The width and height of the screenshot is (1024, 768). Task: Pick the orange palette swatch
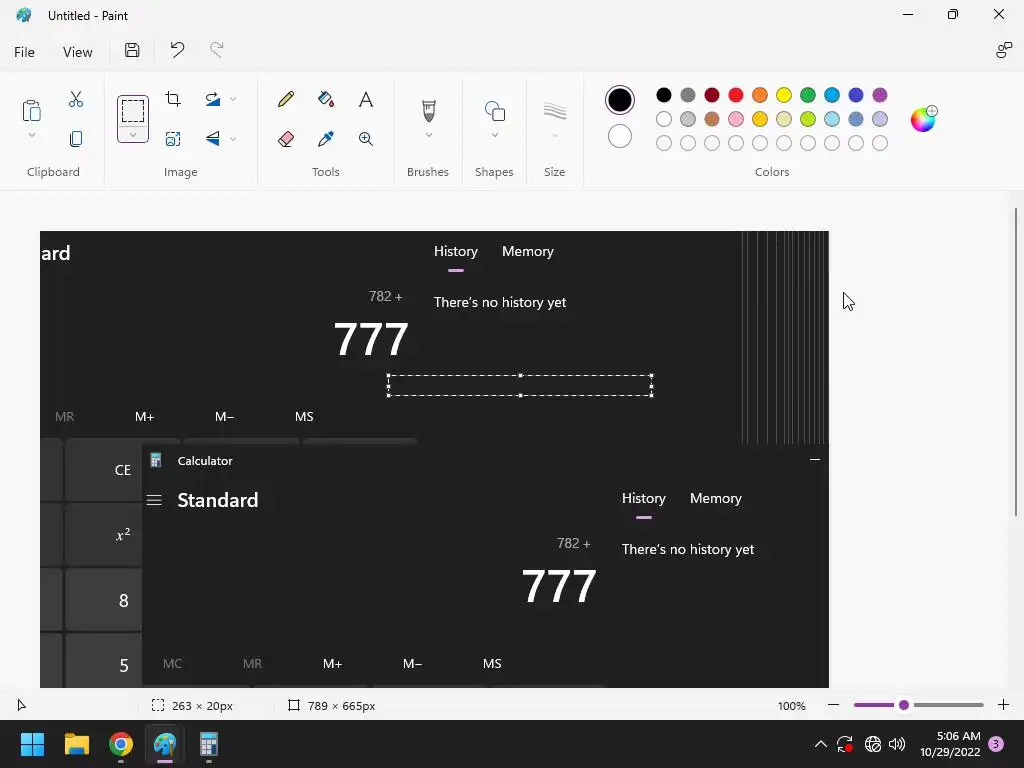(760, 95)
